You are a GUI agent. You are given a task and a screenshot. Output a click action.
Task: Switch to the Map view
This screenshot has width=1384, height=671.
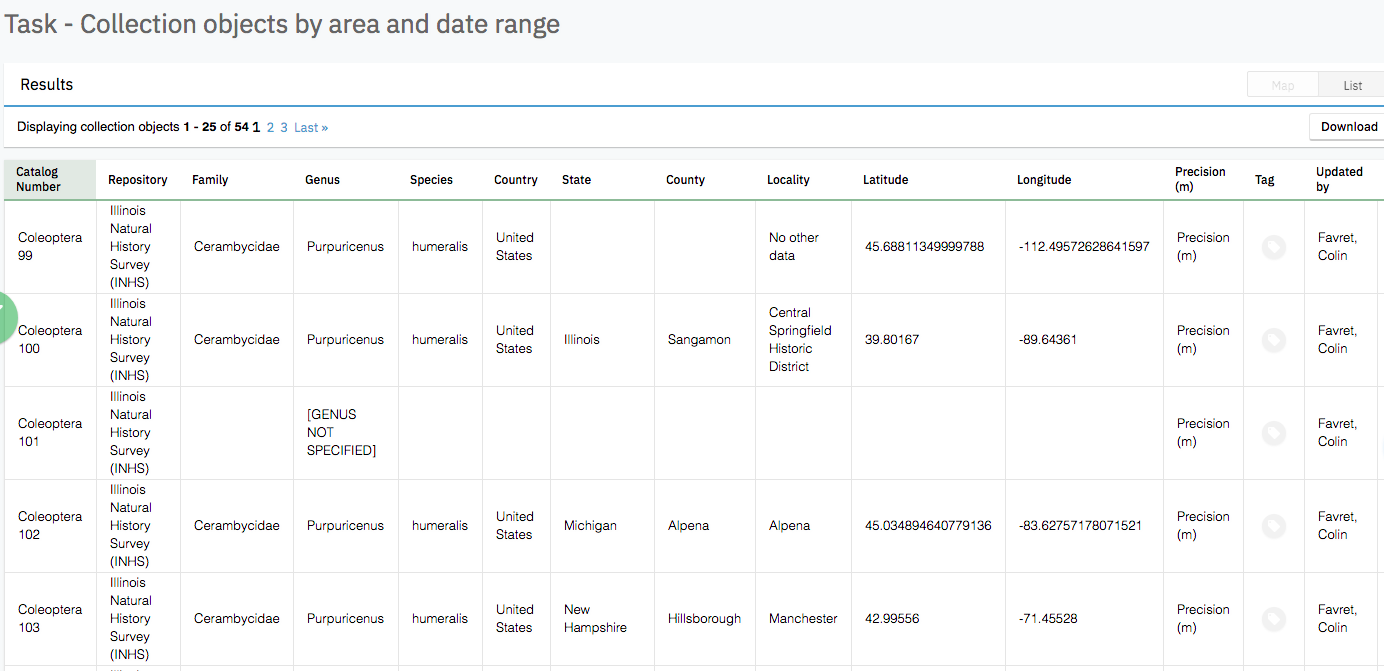pyautogui.click(x=1282, y=84)
